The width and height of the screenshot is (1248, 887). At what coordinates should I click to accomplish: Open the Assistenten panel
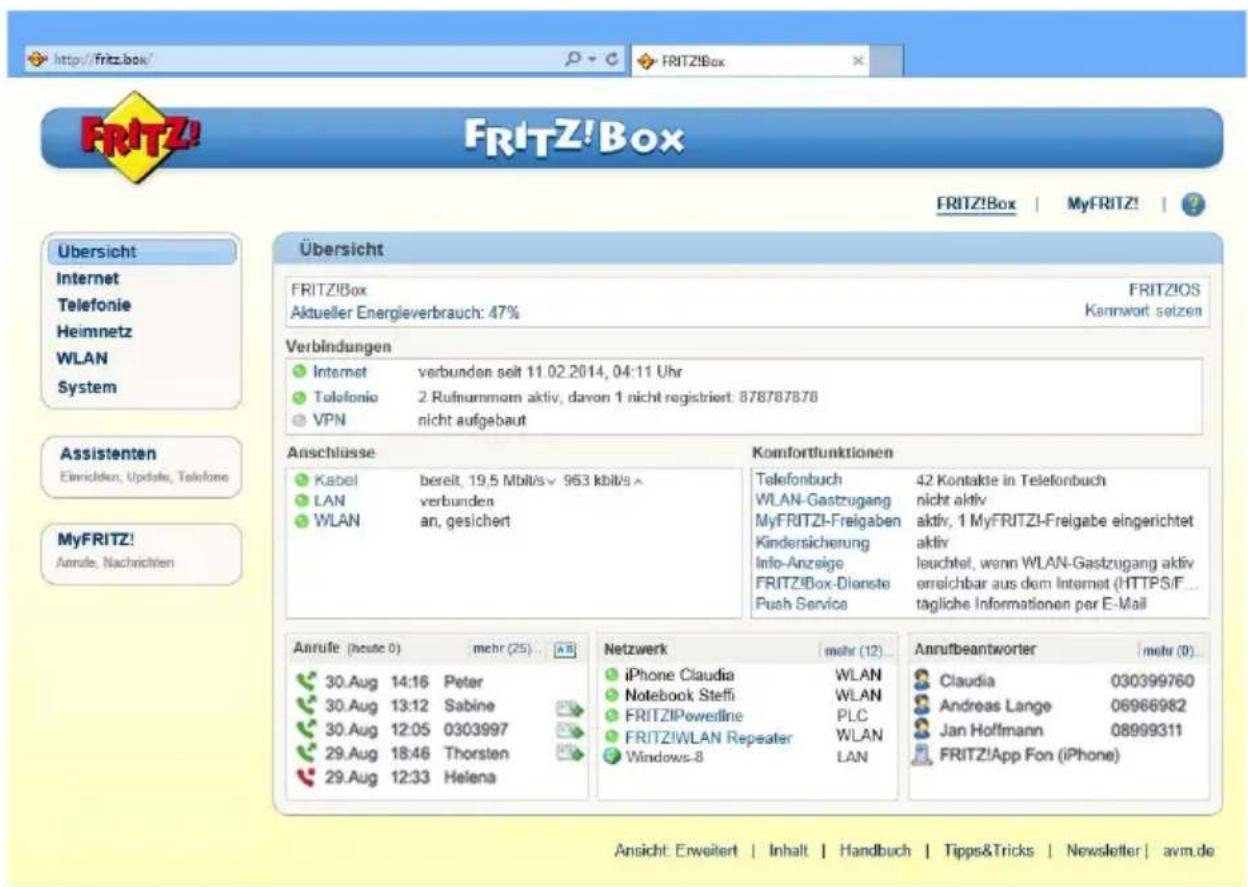[x=144, y=465]
